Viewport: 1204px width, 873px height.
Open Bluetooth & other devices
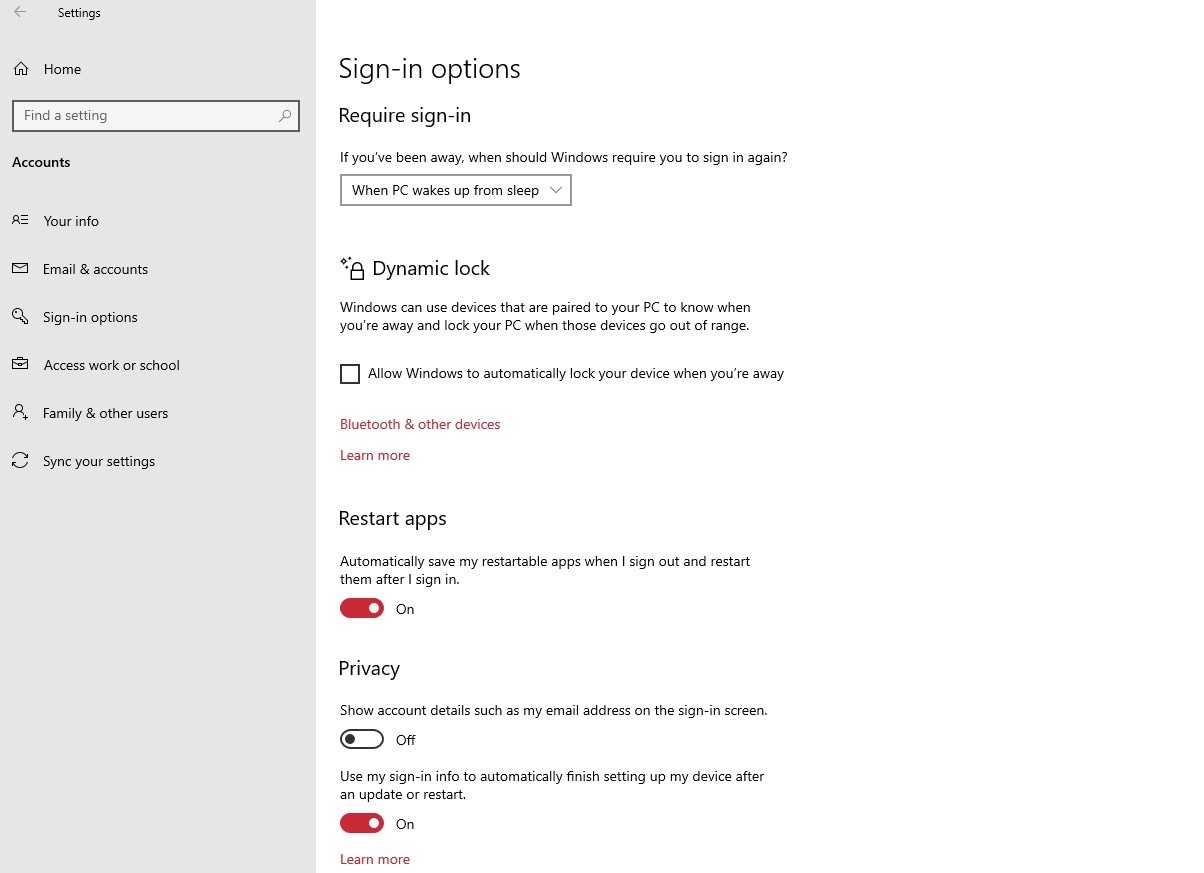[x=419, y=424]
